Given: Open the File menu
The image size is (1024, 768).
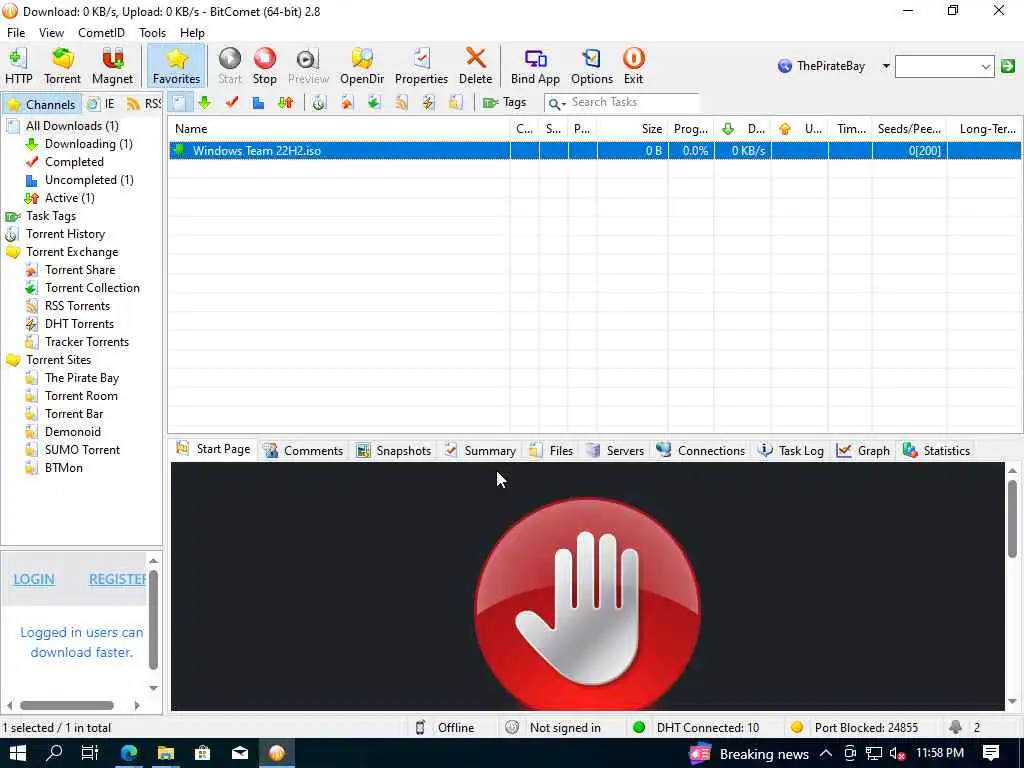Looking at the screenshot, I should coord(16,33).
